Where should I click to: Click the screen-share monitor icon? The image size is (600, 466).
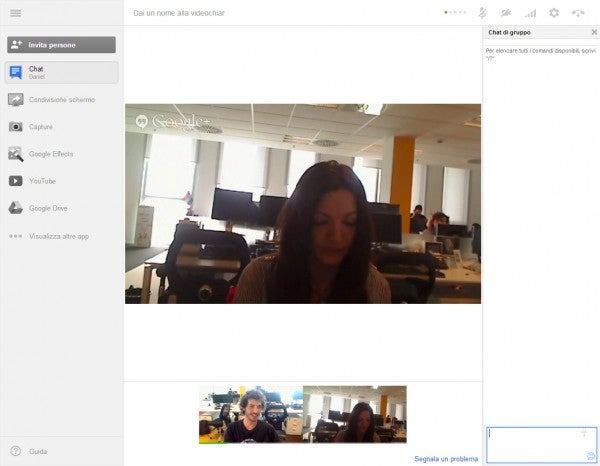coord(16,100)
